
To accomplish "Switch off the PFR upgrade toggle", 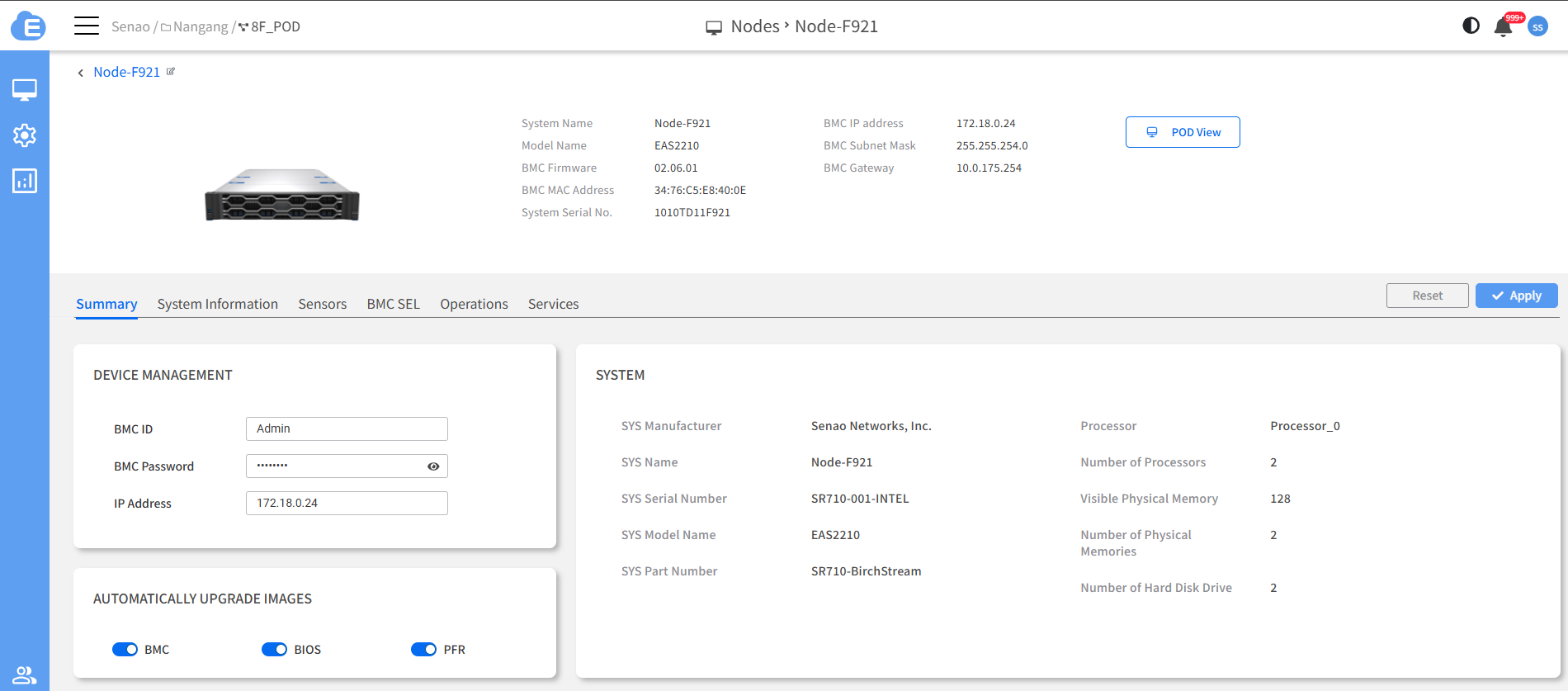I will [x=423, y=650].
